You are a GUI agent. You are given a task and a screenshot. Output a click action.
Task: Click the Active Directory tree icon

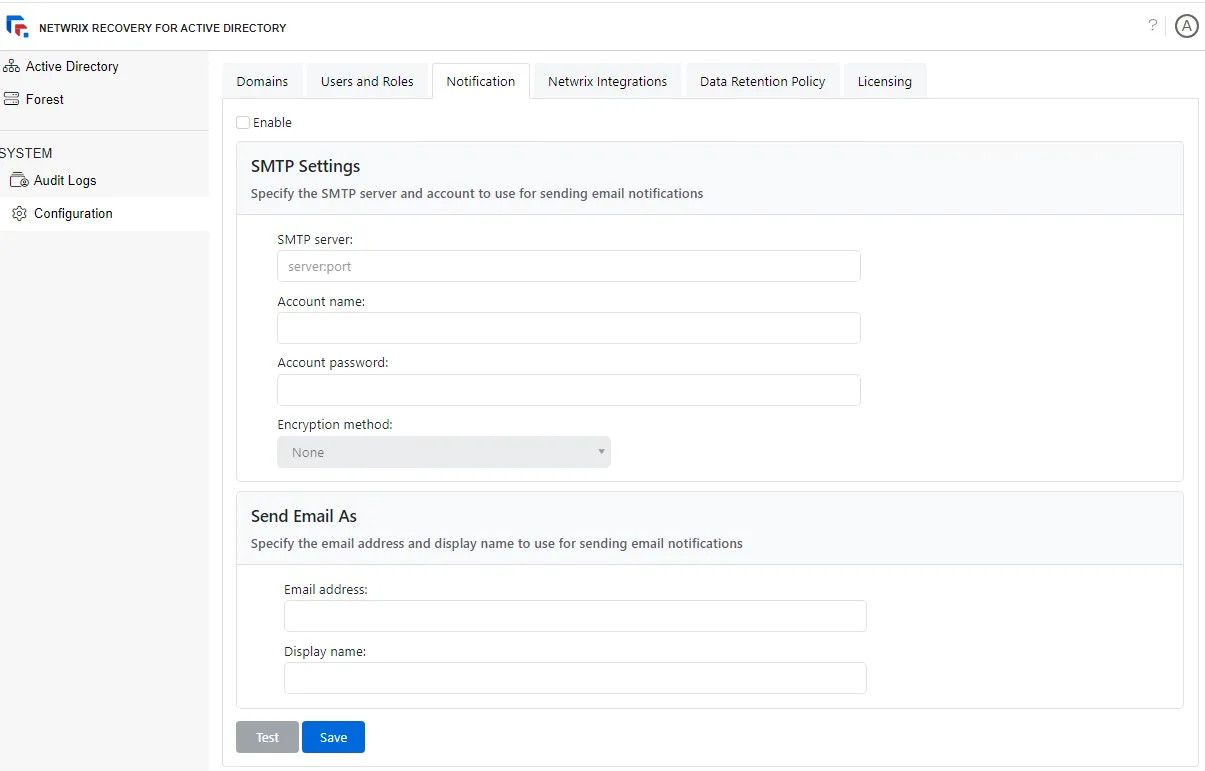pos(11,66)
